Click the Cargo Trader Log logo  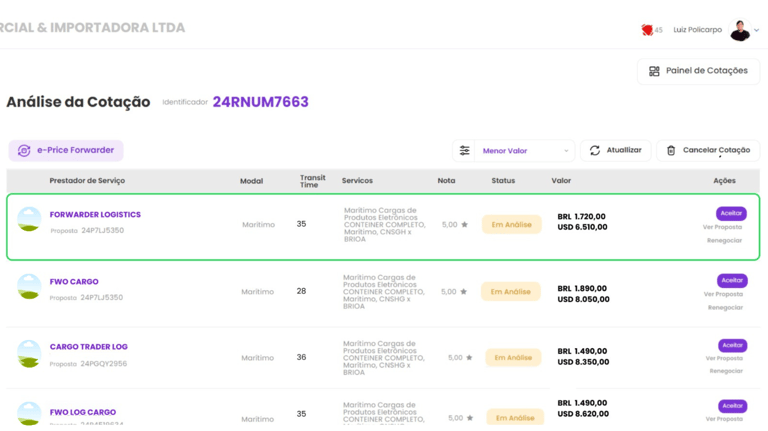pyautogui.click(x=29, y=353)
